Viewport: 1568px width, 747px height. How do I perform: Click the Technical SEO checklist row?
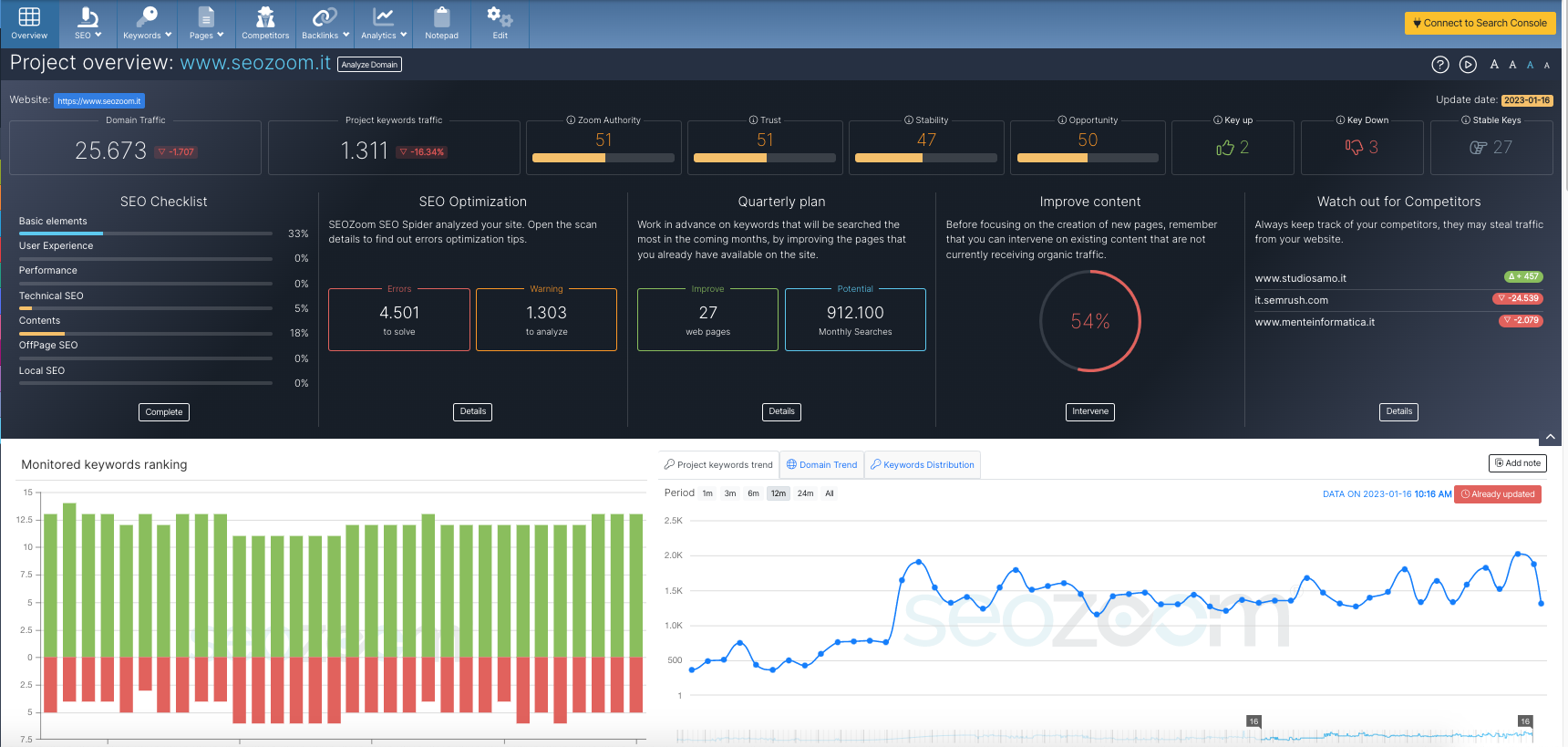164,302
